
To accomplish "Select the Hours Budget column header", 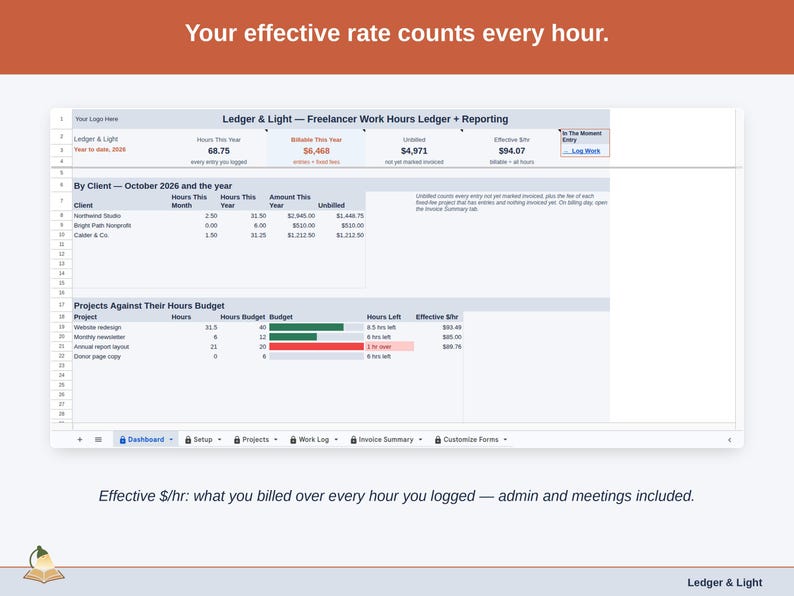I will coord(243,317).
